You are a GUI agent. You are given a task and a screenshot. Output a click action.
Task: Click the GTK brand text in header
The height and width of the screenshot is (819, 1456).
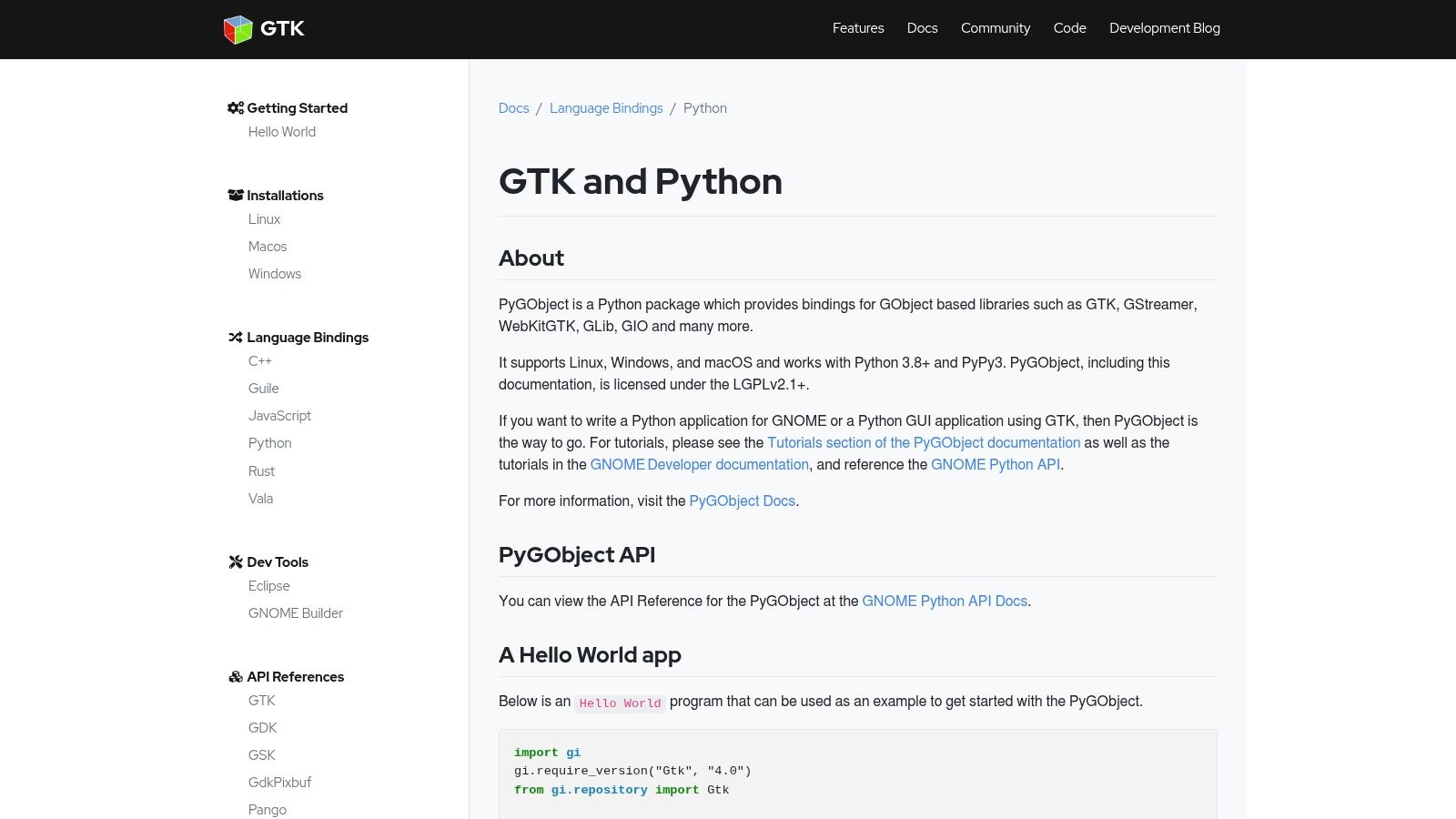(x=282, y=29)
